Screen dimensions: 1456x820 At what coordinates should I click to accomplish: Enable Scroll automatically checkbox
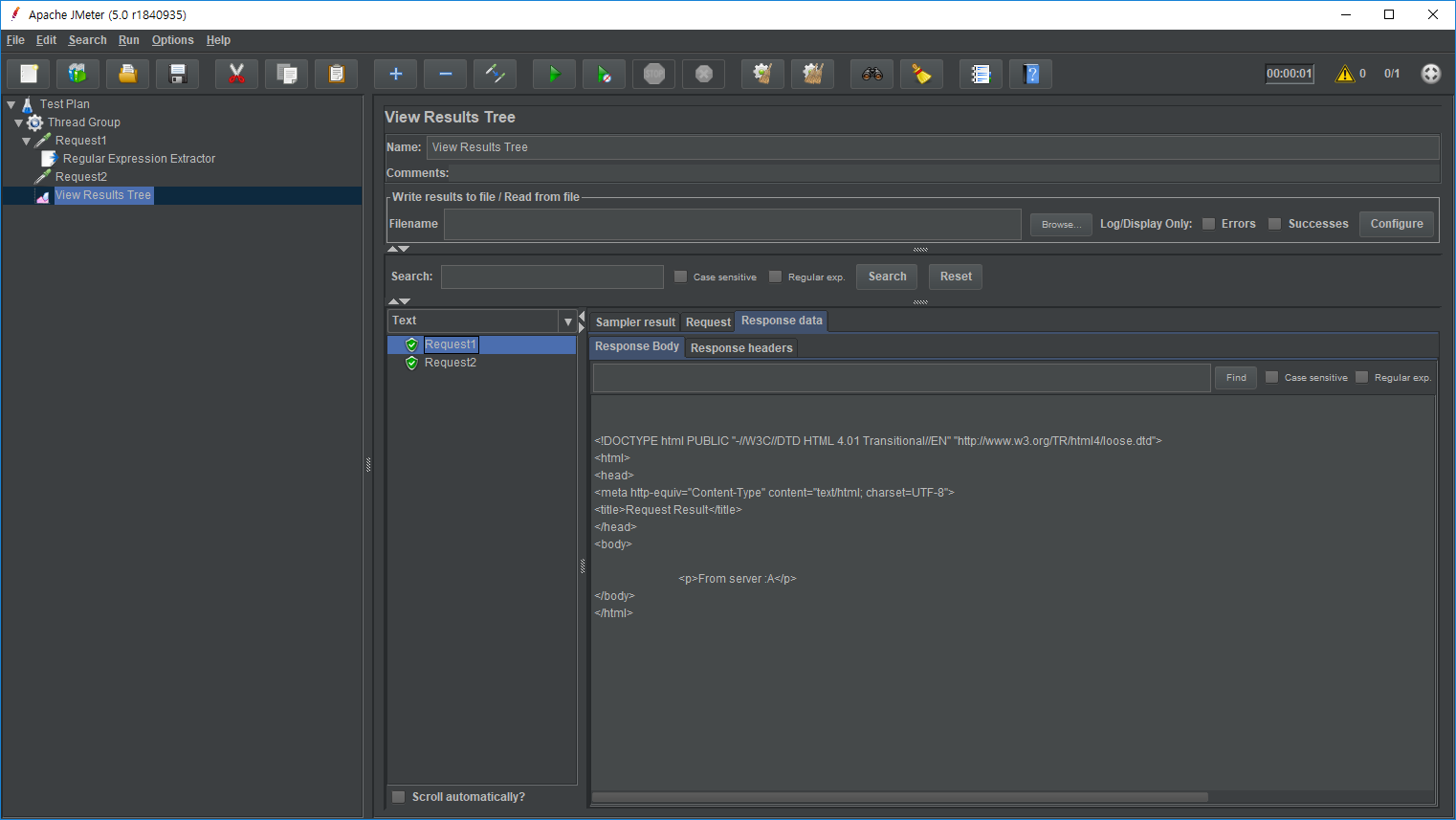(x=399, y=797)
